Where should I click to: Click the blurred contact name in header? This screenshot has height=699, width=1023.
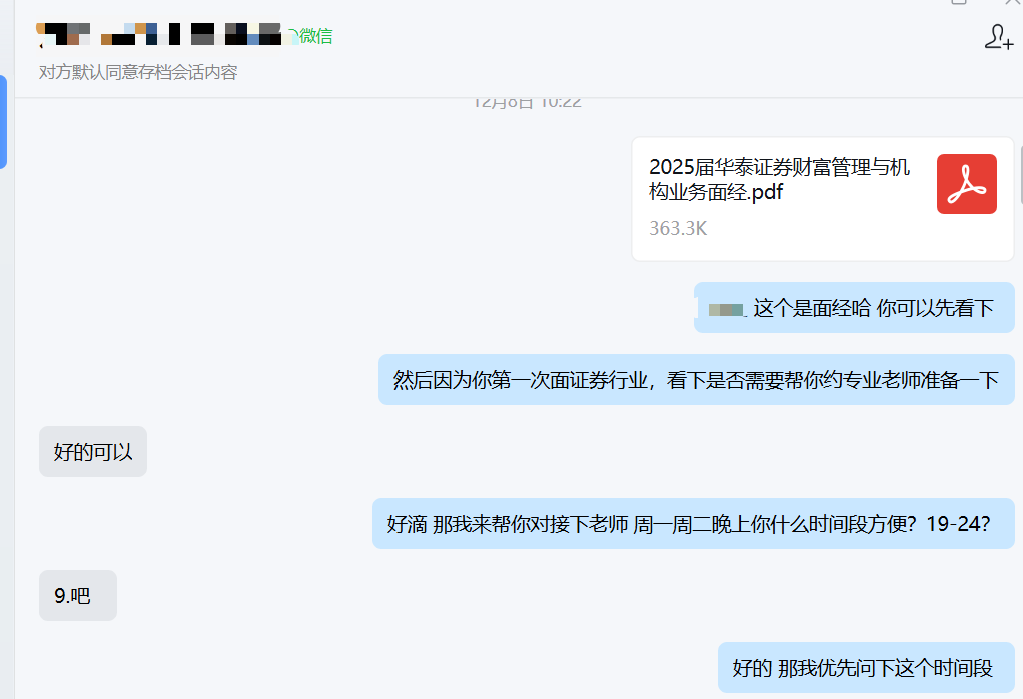(x=160, y=34)
